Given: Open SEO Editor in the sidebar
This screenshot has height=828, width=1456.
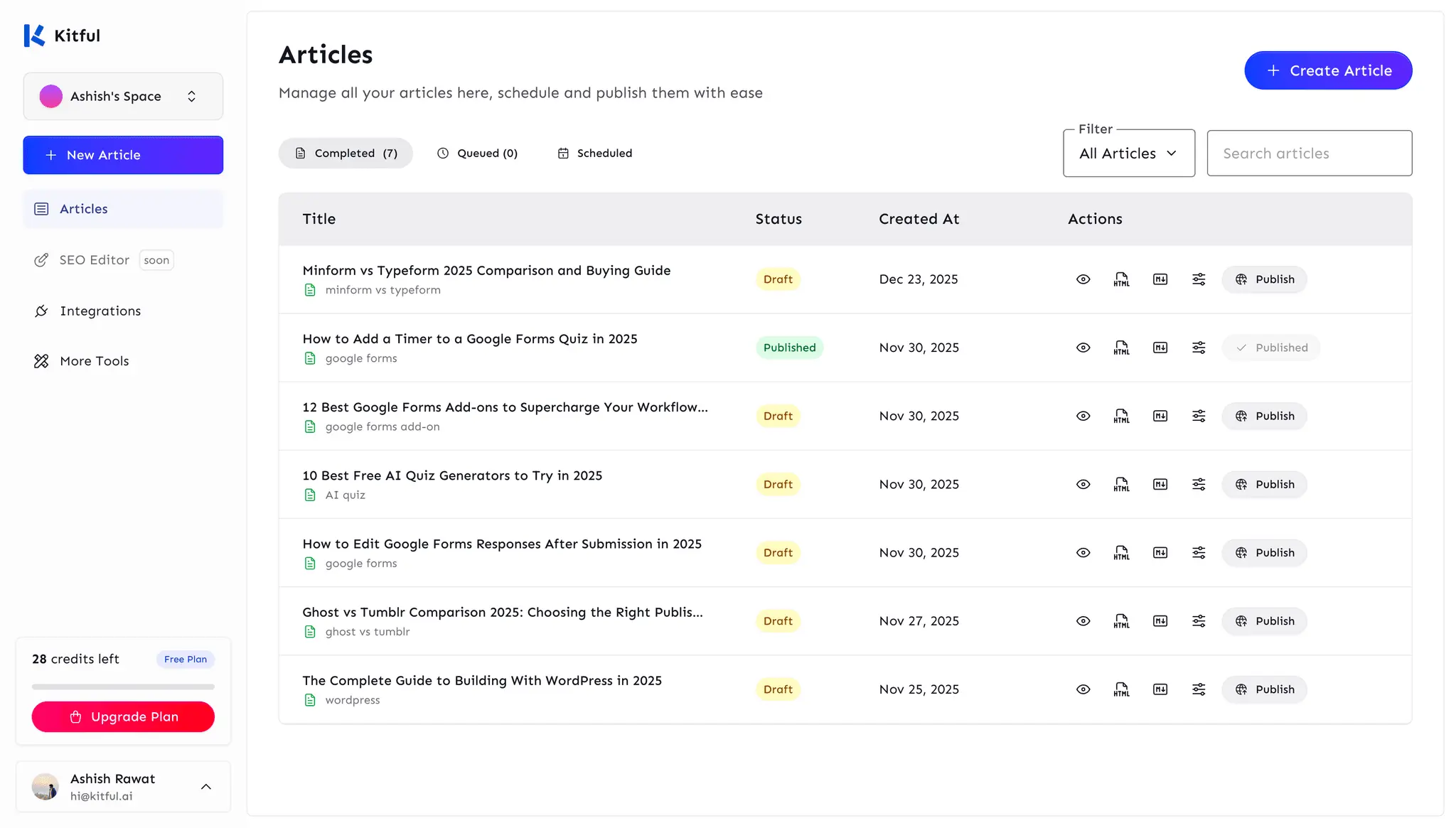Looking at the screenshot, I should click(123, 260).
